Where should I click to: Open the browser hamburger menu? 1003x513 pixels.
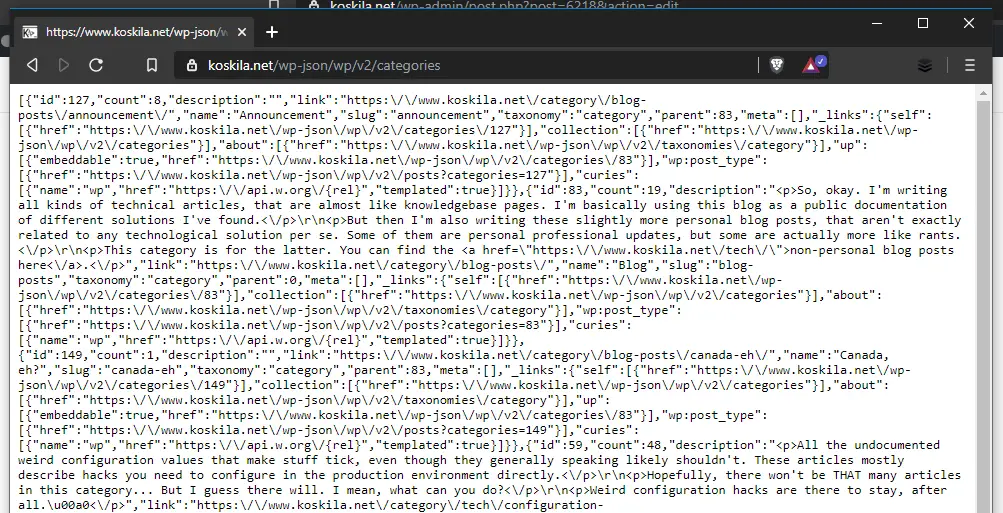tap(969, 65)
